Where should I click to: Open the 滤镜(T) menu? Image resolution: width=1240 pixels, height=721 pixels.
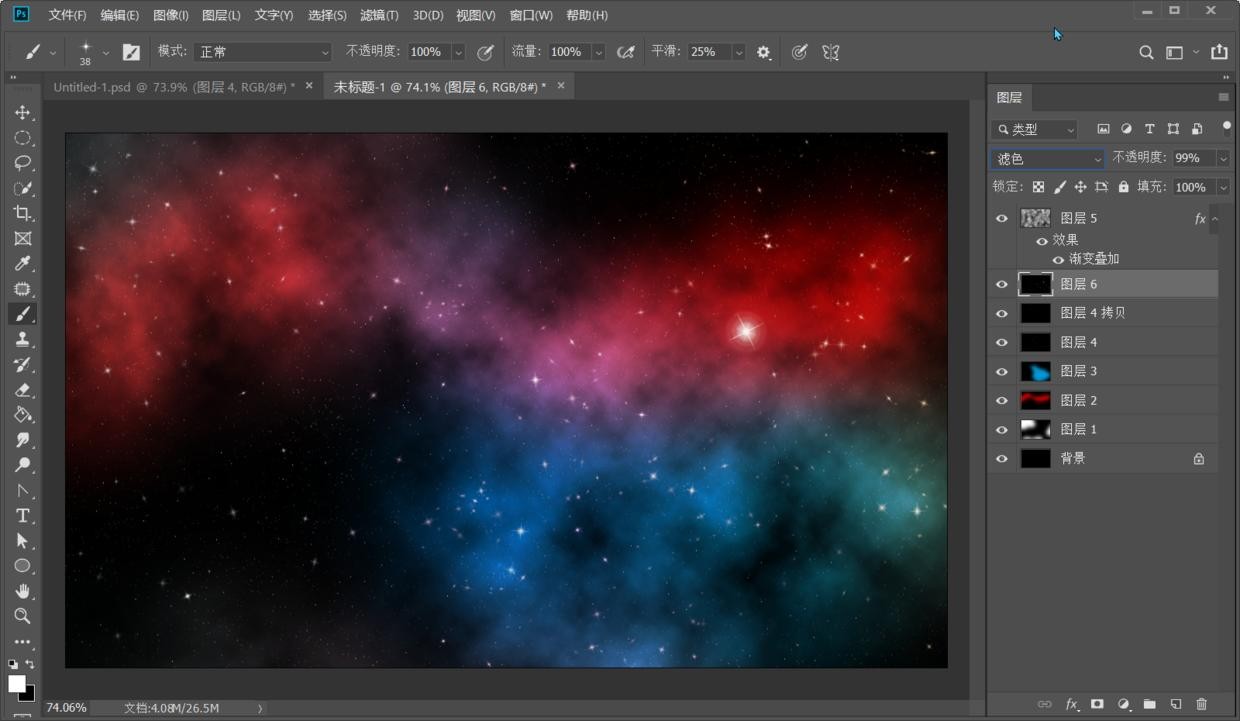(379, 15)
